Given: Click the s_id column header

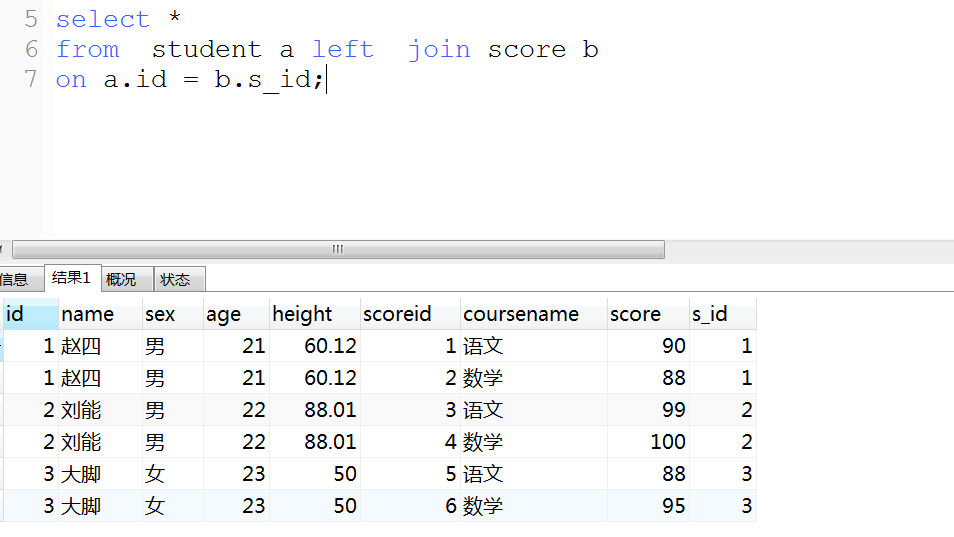Looking at the screenshot, I should click(x=723, y=314).
